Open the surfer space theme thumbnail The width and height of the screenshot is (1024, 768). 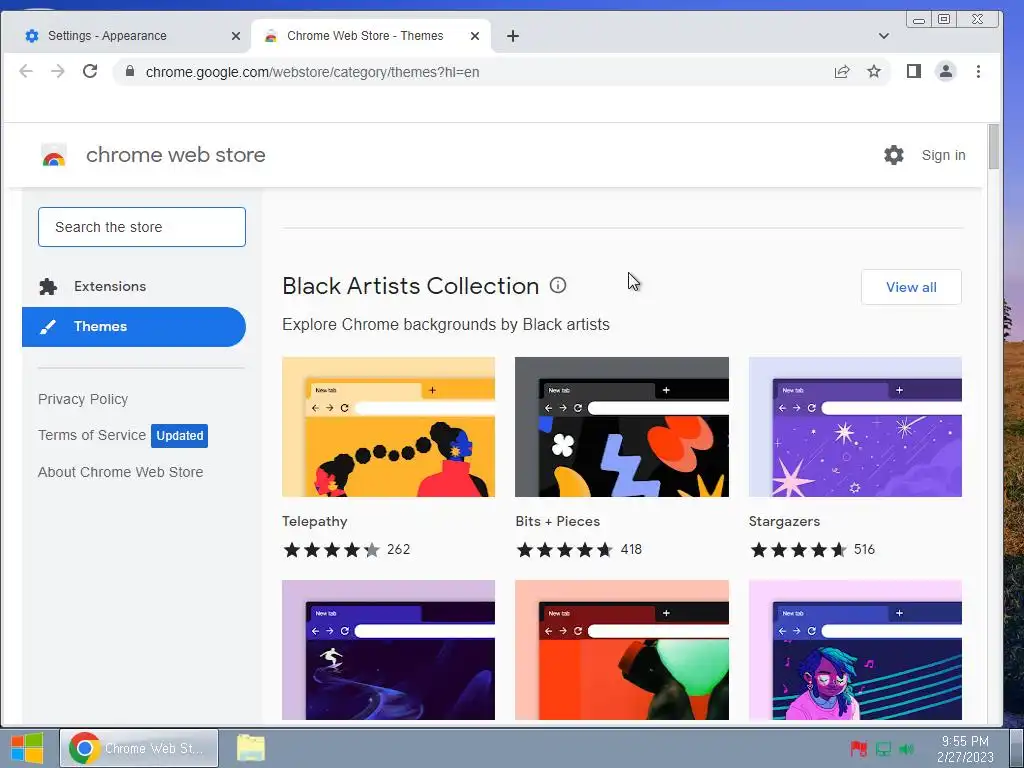click(389, 650)
